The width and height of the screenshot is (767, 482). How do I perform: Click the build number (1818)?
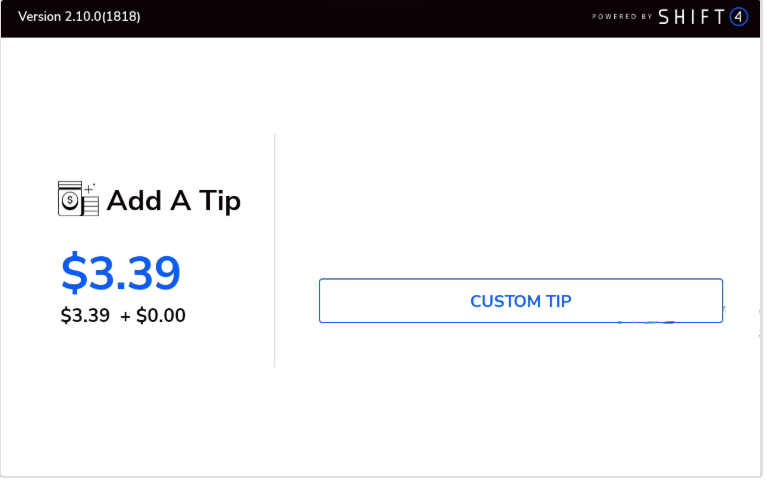coord(120,17)
